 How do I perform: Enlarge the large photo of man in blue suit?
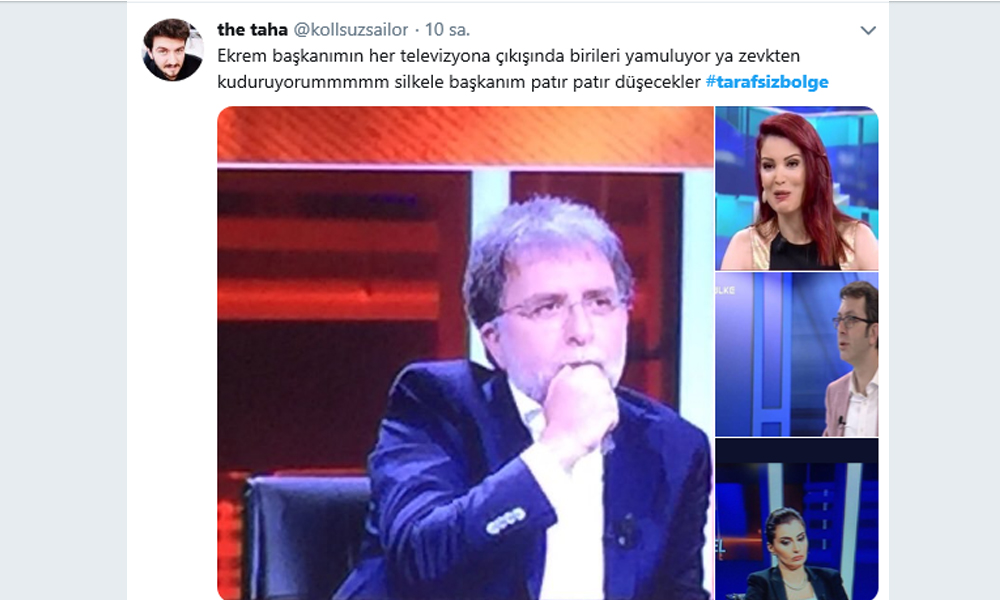point(465,353)
